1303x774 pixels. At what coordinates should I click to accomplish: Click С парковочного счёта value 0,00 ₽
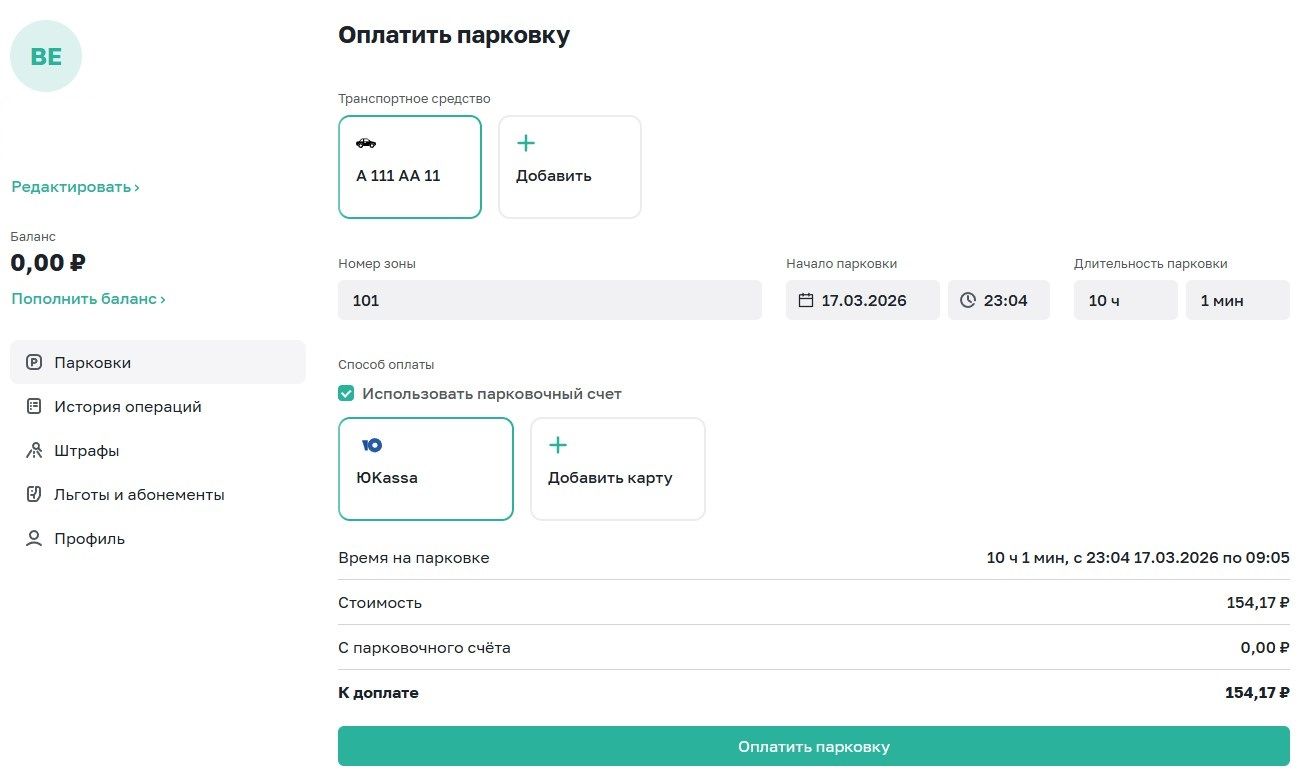pos(1265,648)
